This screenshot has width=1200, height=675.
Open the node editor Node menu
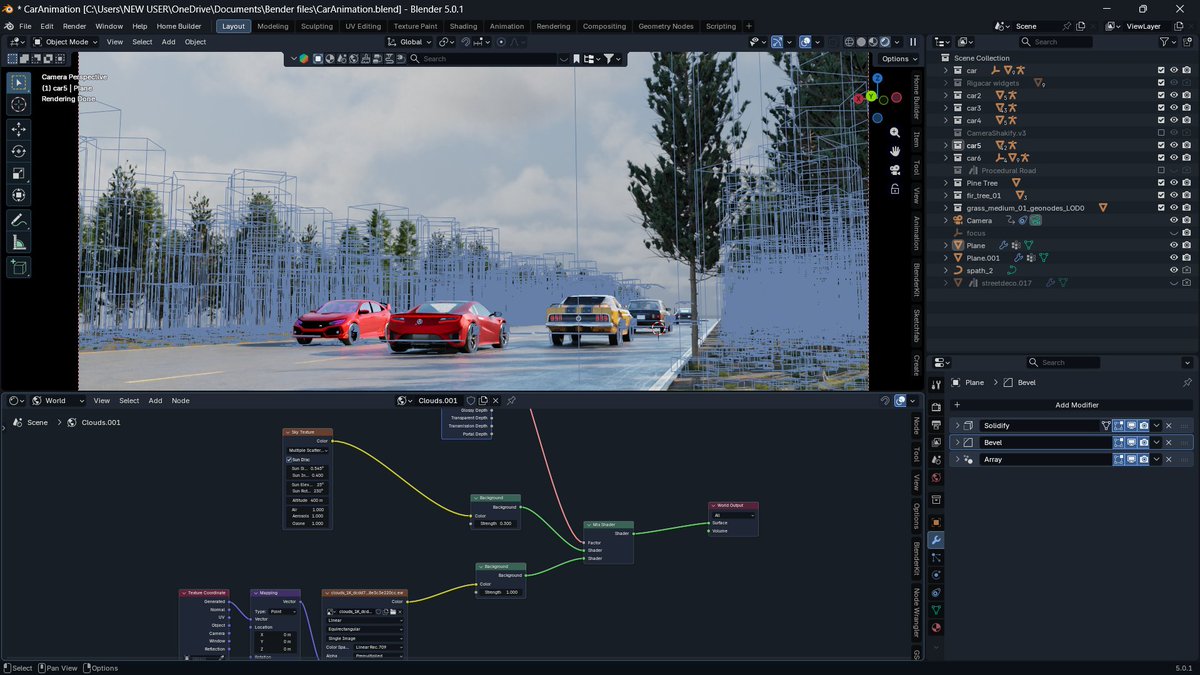coord(180,400)
